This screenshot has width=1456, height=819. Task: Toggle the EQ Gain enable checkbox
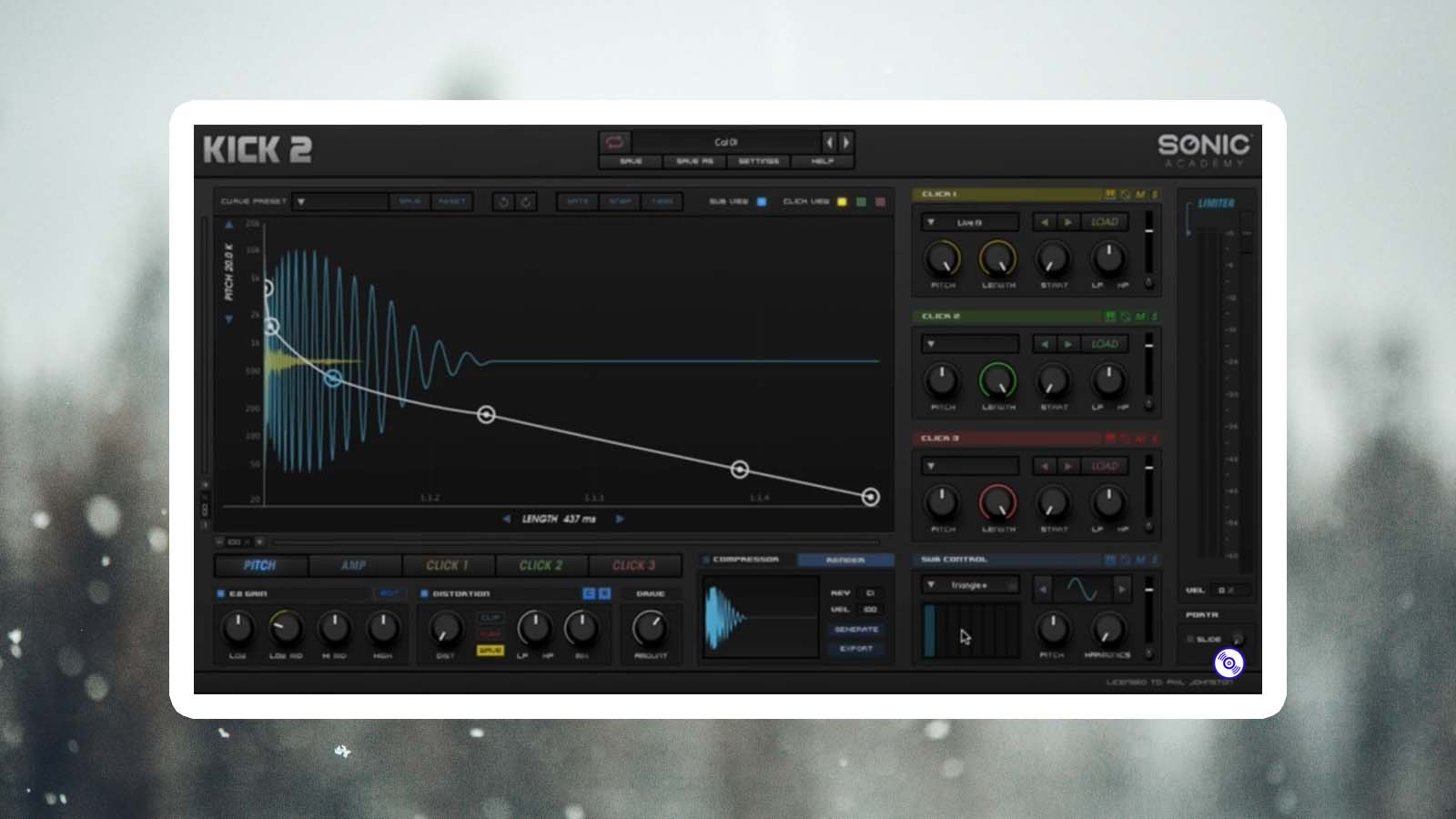tap(221, 593)
